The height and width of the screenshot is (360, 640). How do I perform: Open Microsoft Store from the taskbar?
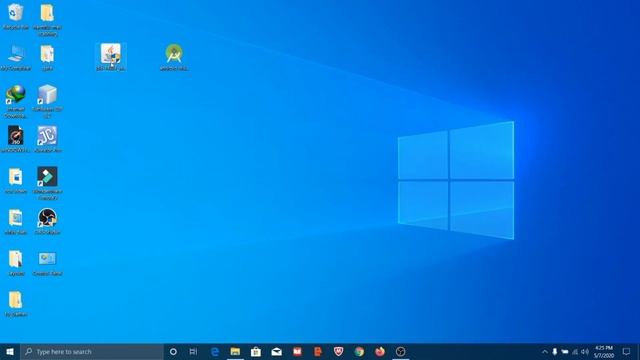click(256, 352)
